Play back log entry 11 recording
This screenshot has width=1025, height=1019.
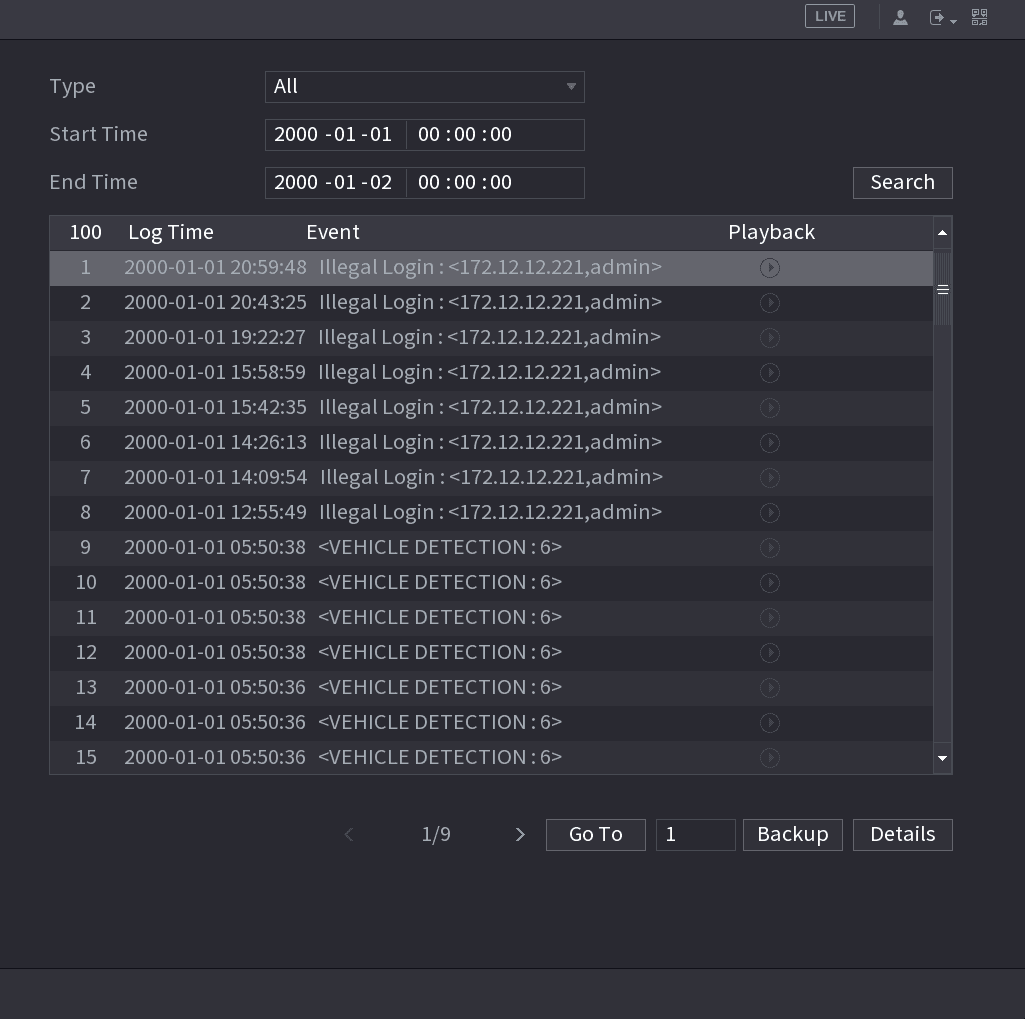(770, 618)
